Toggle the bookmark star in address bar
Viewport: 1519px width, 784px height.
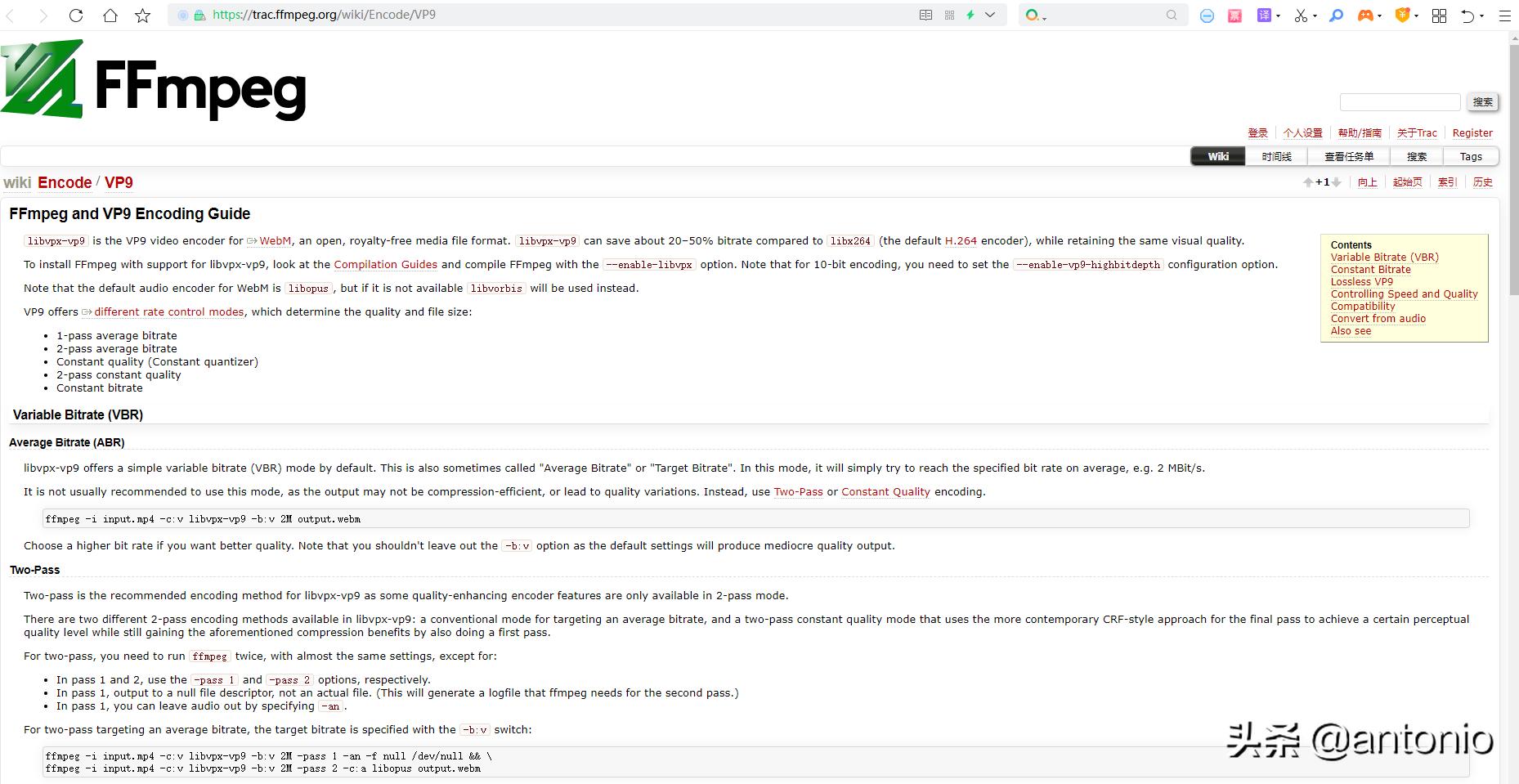point(142,15)
